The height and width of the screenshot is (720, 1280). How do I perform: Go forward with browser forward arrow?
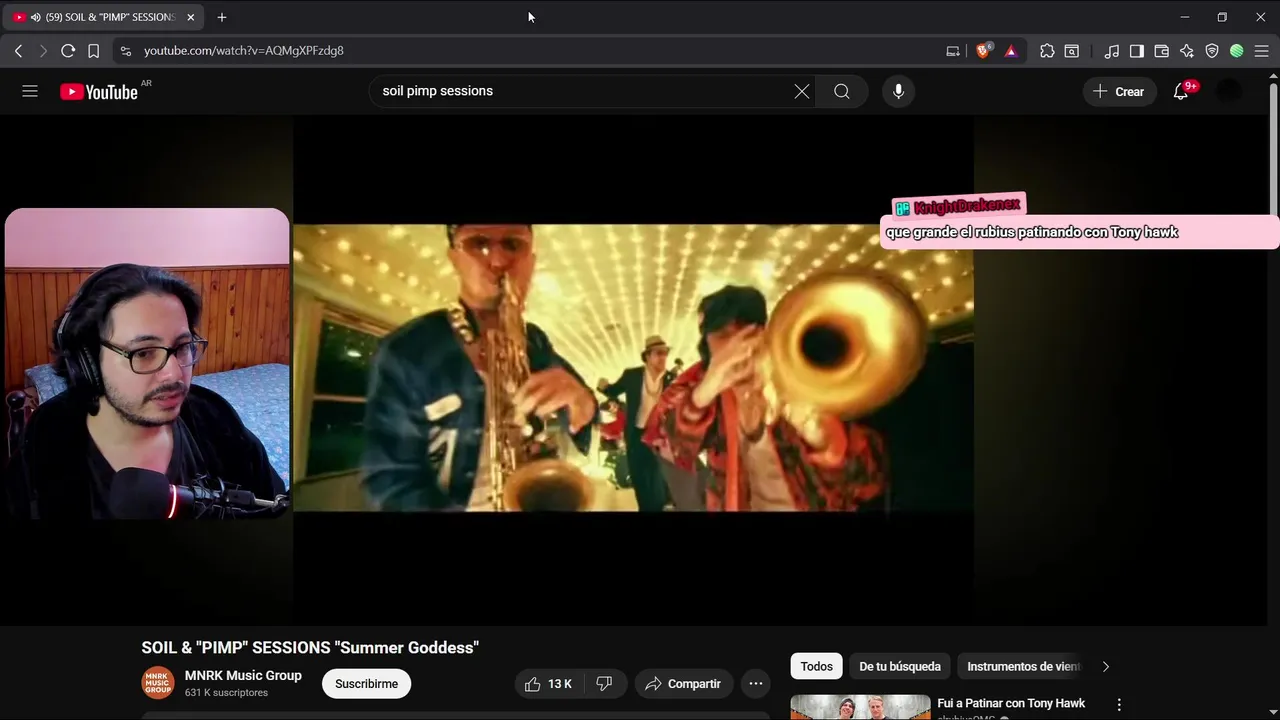pos(42,50)
